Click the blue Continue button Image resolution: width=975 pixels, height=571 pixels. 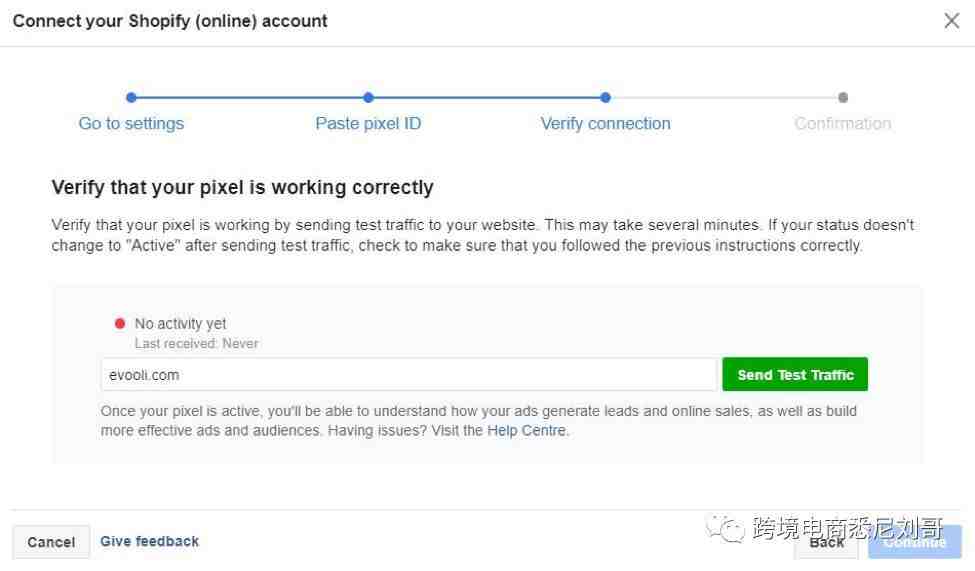coord(915,542)
